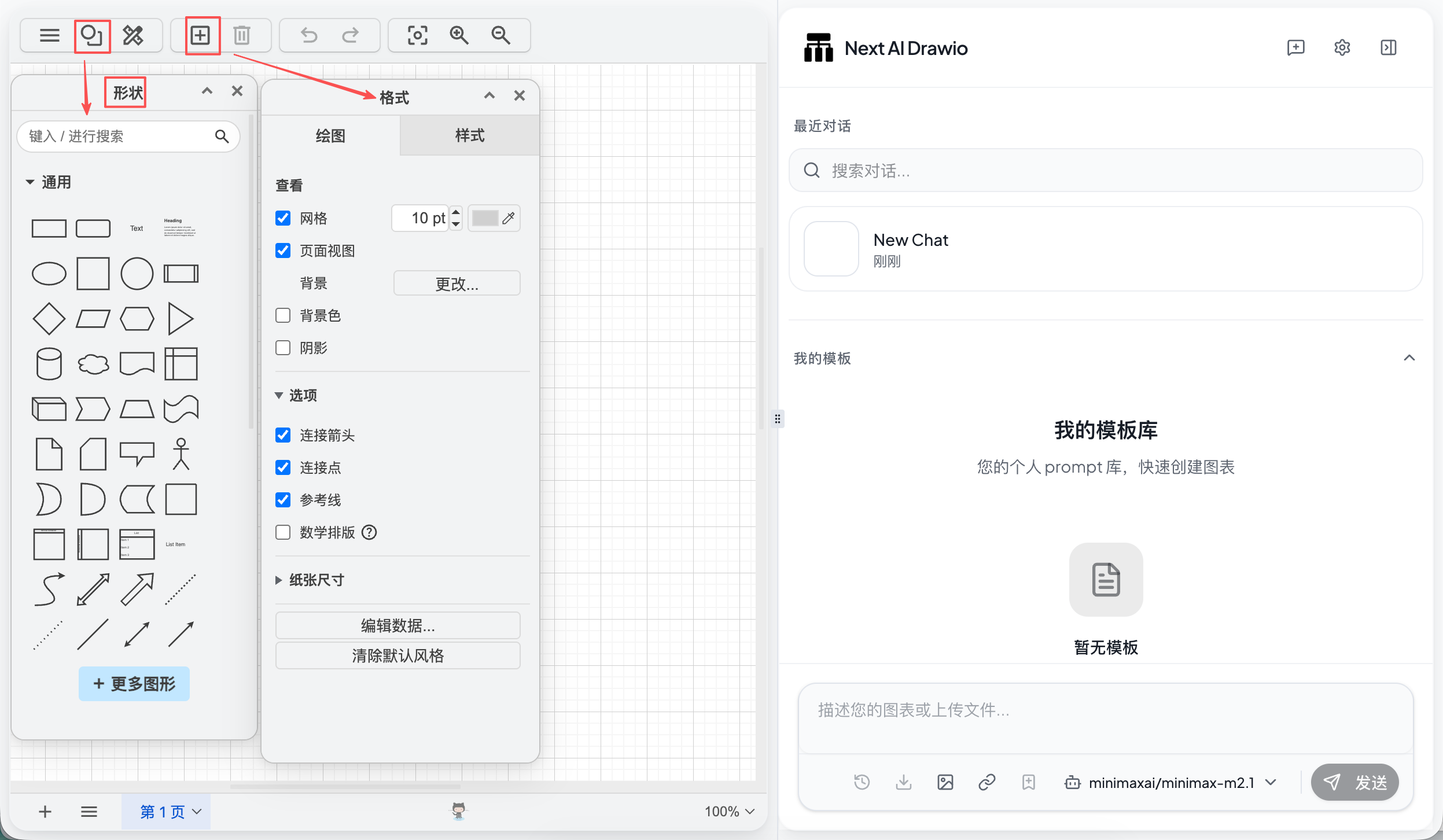This screenshot has height=840, width=1443.
Task: Upload an image in chat toolbar
Action: [945, 782]
